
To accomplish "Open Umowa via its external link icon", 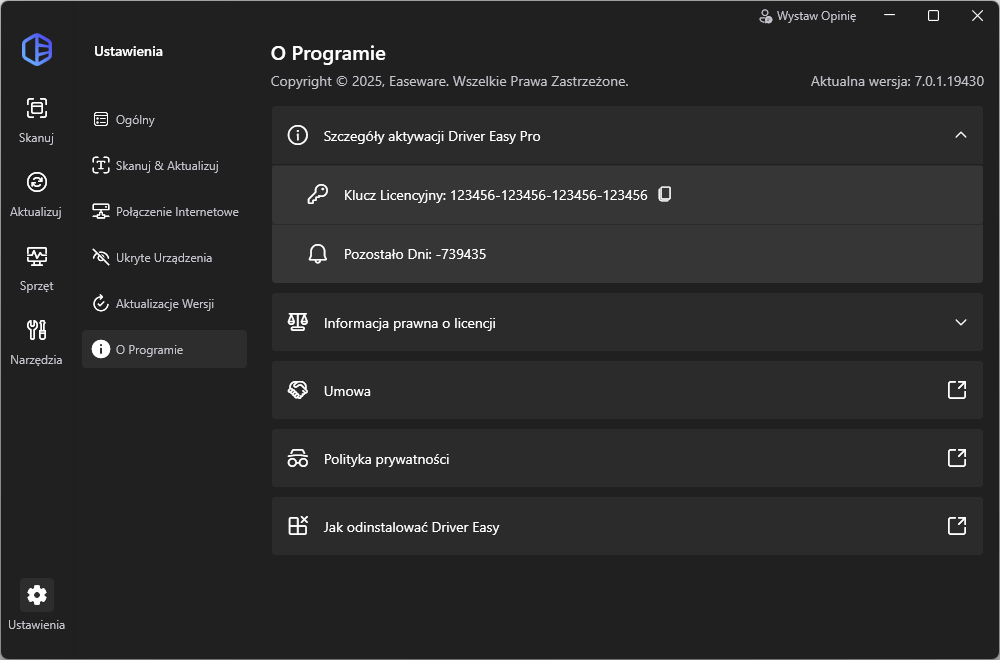I will (957, 390).
